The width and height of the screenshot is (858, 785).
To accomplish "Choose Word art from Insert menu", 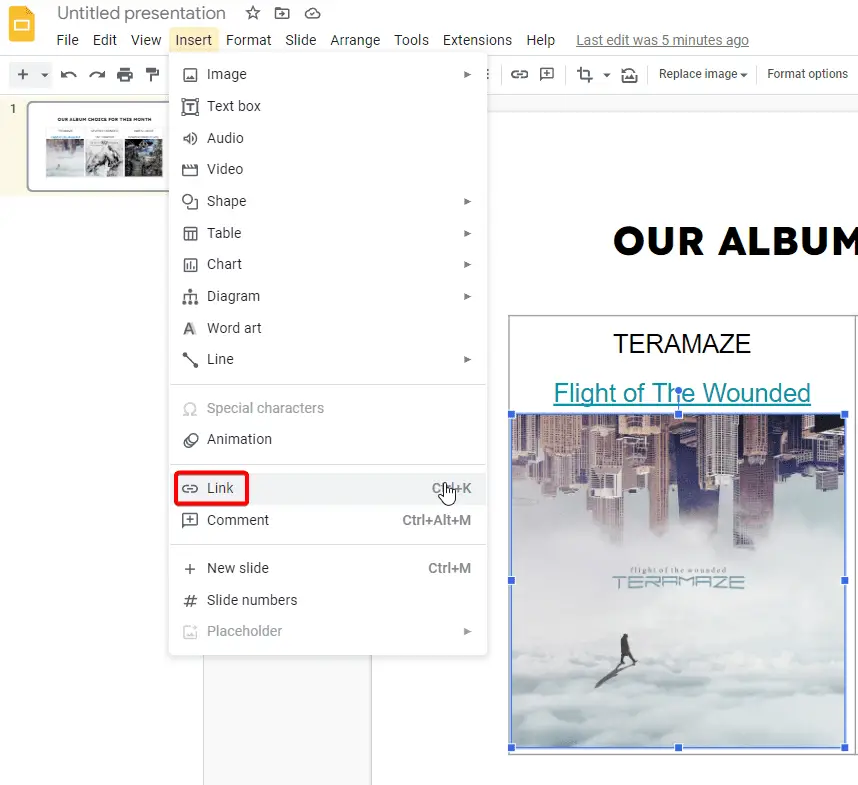I will [x=328, y=328].
